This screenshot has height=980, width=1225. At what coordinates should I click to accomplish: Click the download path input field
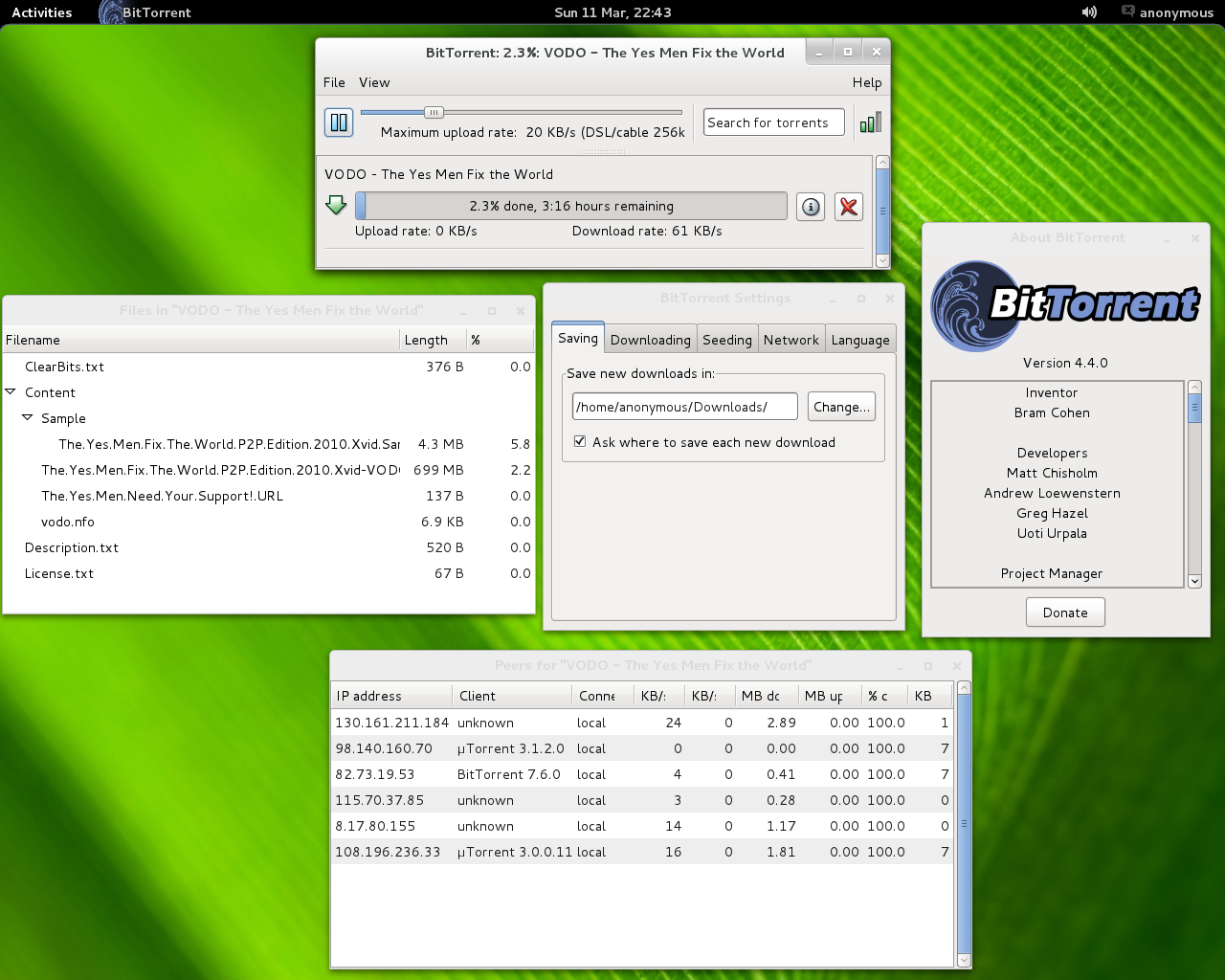coord(685,407)
